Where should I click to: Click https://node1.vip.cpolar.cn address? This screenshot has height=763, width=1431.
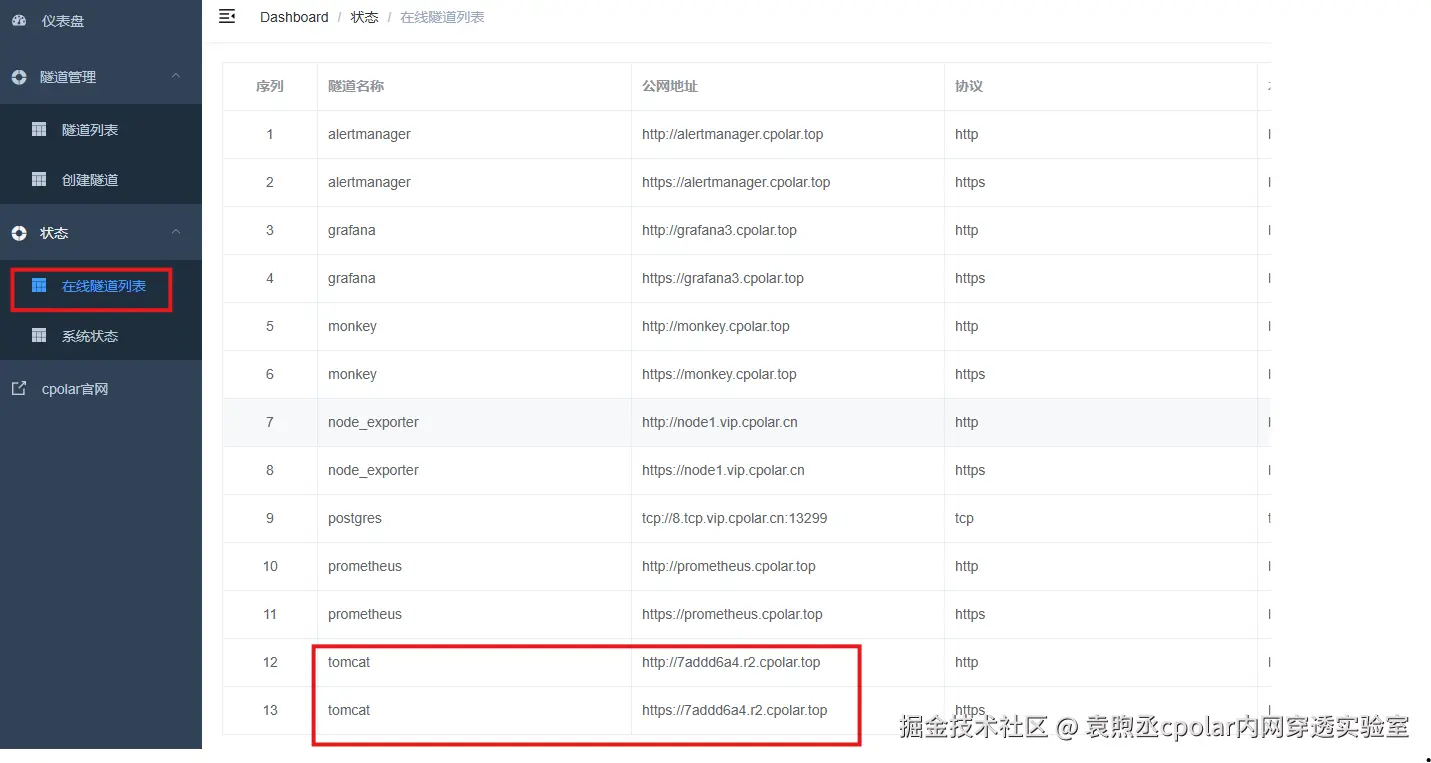click(x=723, y=470)
